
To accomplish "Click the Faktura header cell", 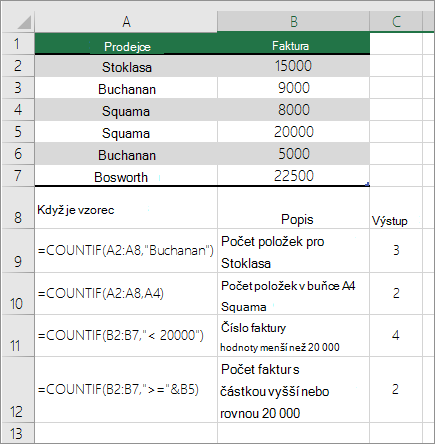I will (x=293, y=44).
